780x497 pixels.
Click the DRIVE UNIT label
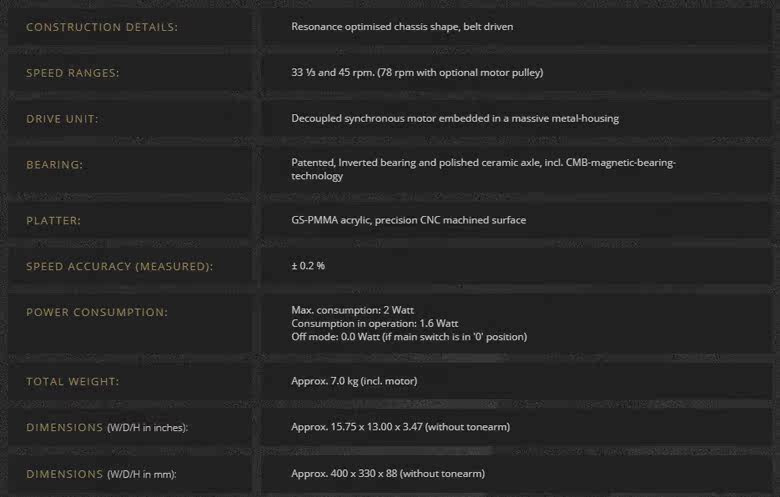pyautogui.click(x=62, y=119)
